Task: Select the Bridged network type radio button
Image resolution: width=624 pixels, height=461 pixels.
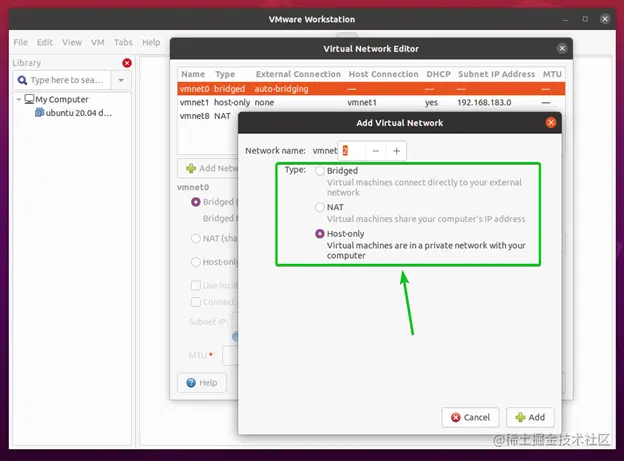Action: 320,171
